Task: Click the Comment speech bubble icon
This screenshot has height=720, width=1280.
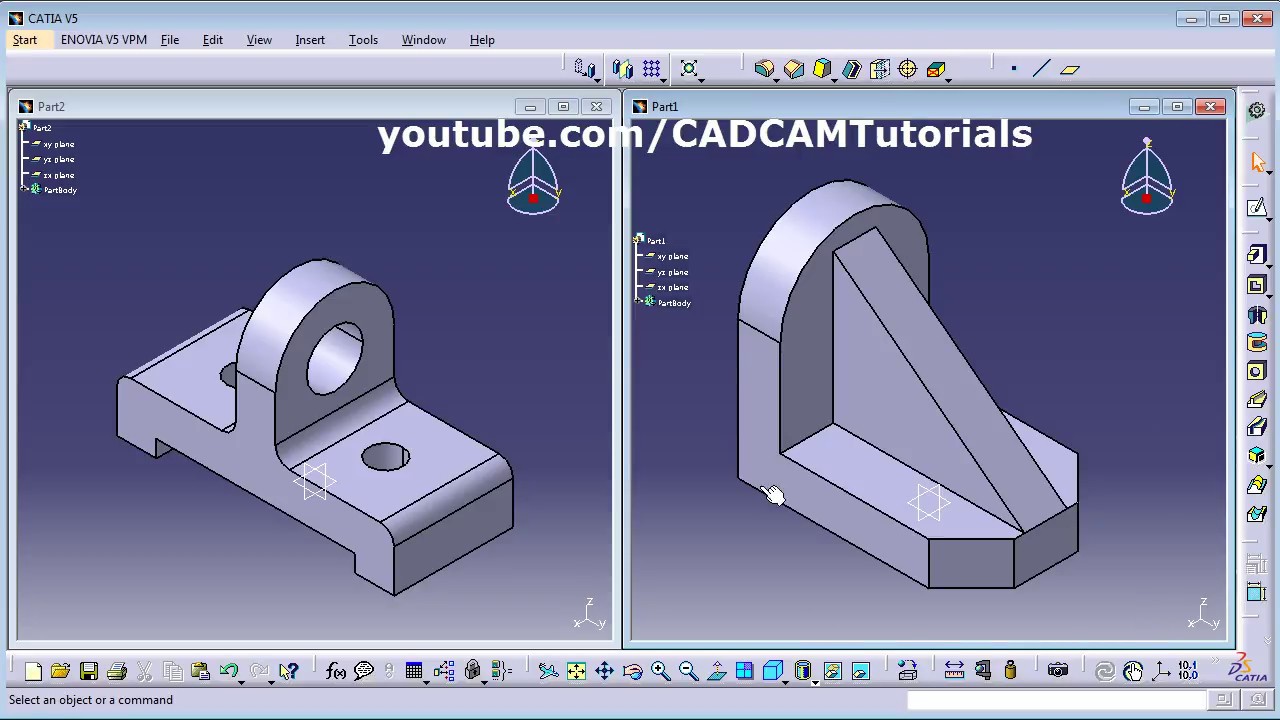Action: pos(364,671)
